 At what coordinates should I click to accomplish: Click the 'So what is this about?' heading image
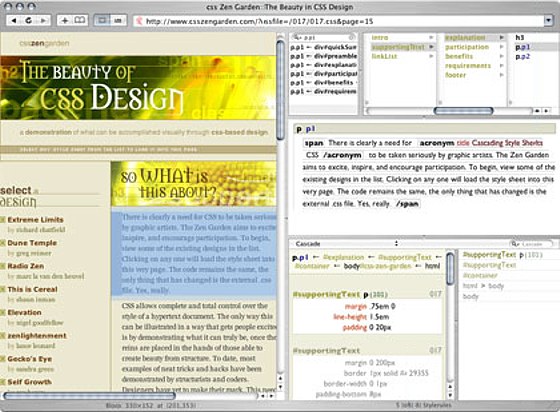point(194,184)
